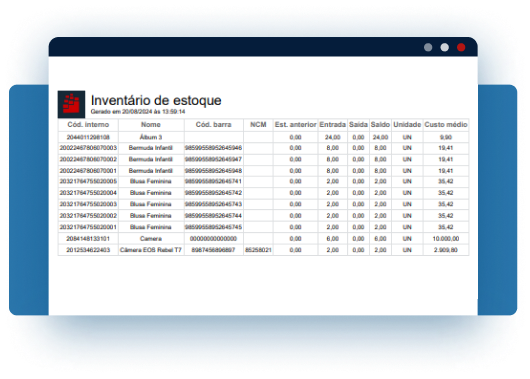Click the 'Inventário de estoque' title
Image resolution: width=530 pixels, height=379 pixels.
tap(156, 100)
